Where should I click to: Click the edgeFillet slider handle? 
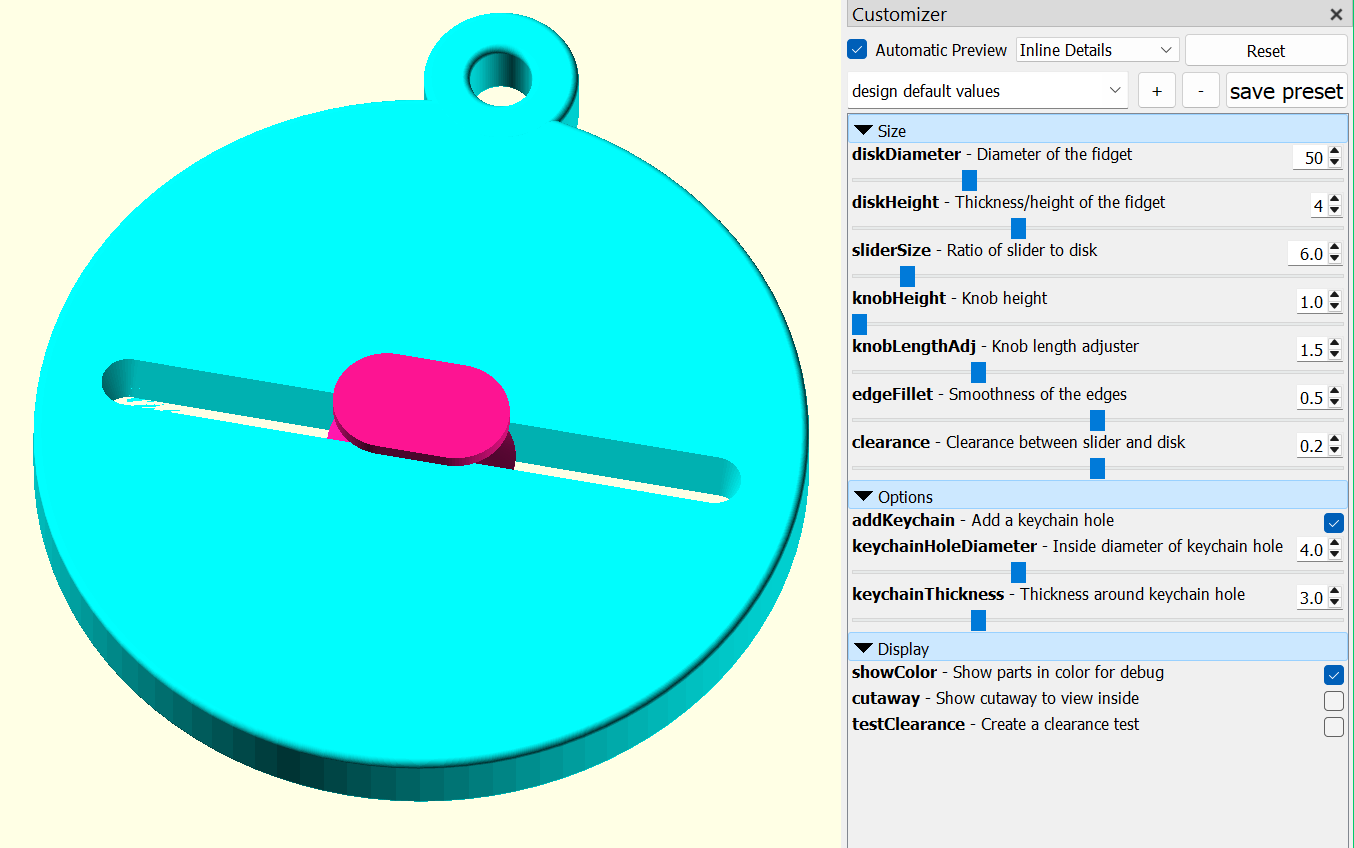[x=1097, y=420]
